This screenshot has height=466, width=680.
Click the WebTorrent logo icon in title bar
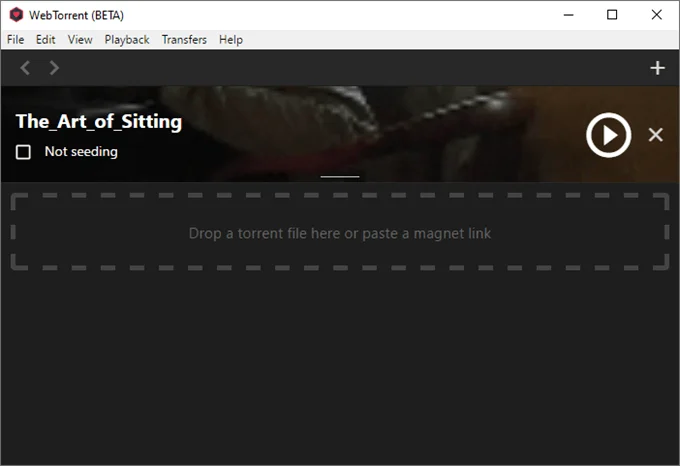coord(16,15)
